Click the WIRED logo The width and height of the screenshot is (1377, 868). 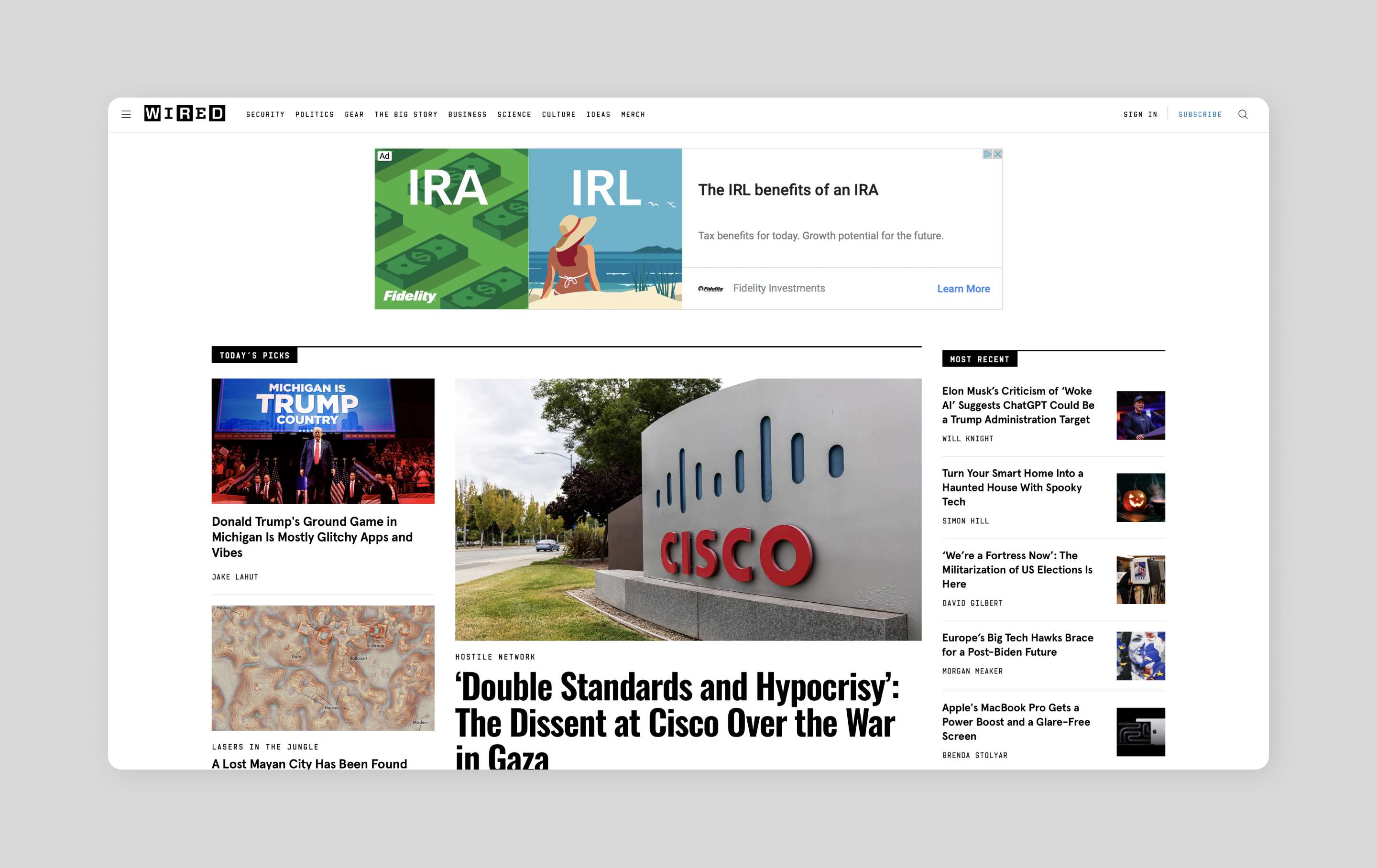pos(184,114)
